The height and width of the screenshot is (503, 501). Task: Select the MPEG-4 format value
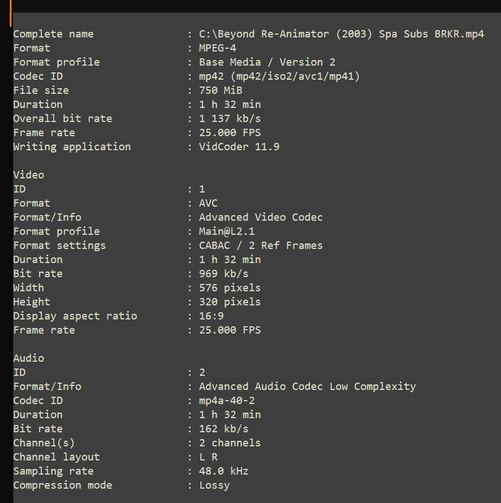click(x=217, y=48)
